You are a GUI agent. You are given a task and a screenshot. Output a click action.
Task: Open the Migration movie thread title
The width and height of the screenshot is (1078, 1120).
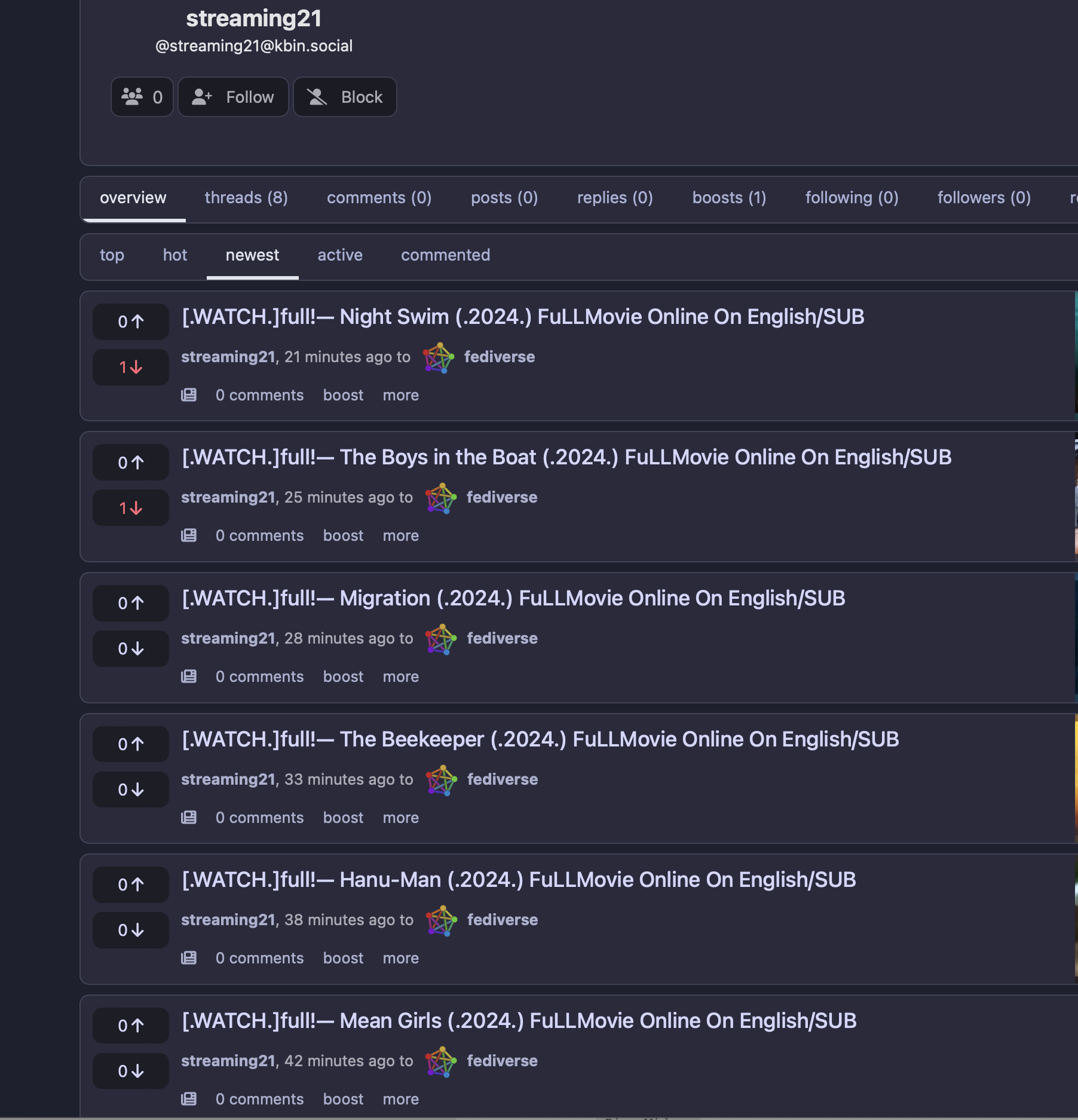(513, 598)
